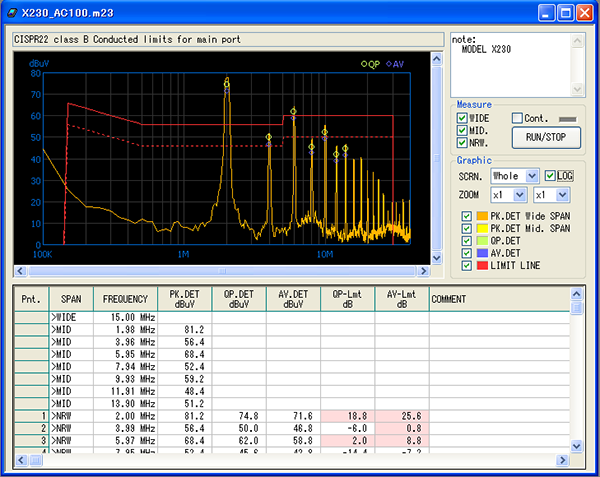Click the FREQUENCY column header
600x477 pixels.
coord(125,298)
